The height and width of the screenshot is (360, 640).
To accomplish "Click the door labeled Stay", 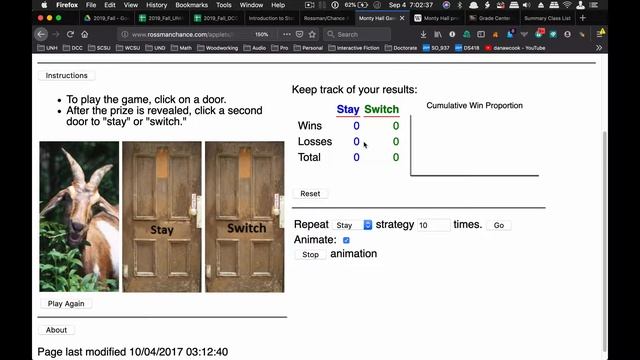I will click(x=162, y=217).
